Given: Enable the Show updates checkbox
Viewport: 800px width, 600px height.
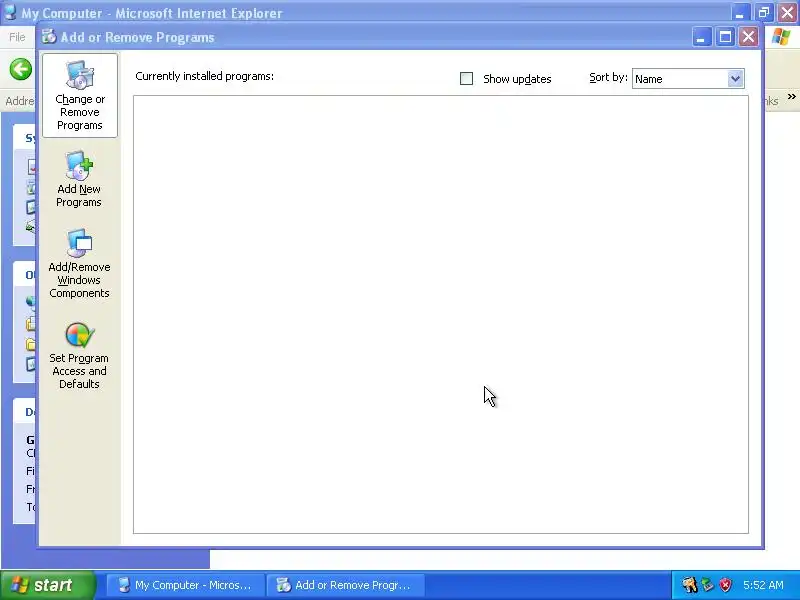Looking at the screenshot, I should tap(466, 79).
